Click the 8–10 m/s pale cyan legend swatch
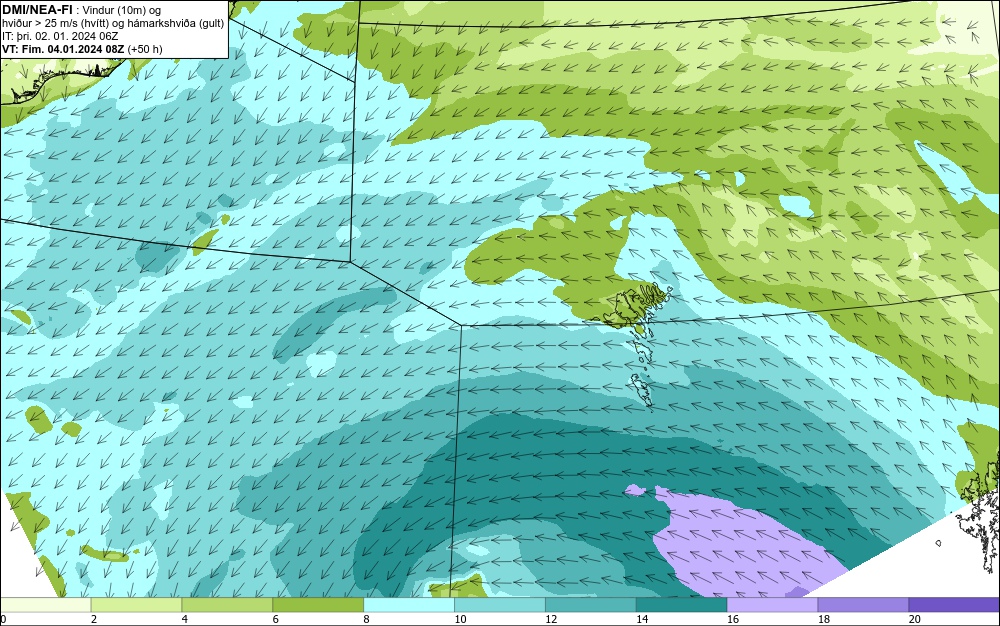Viewport: 1000px width, 626px height. (409, 604)
